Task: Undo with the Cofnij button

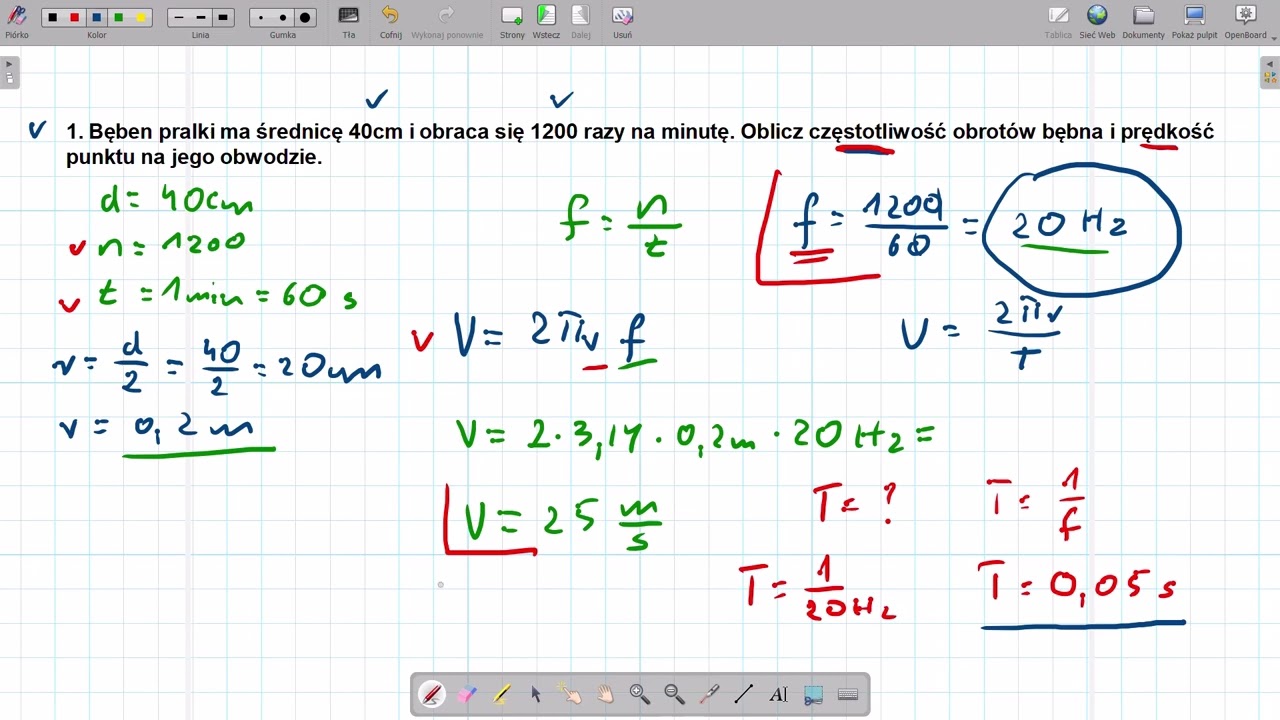Action: click(390, 20)
